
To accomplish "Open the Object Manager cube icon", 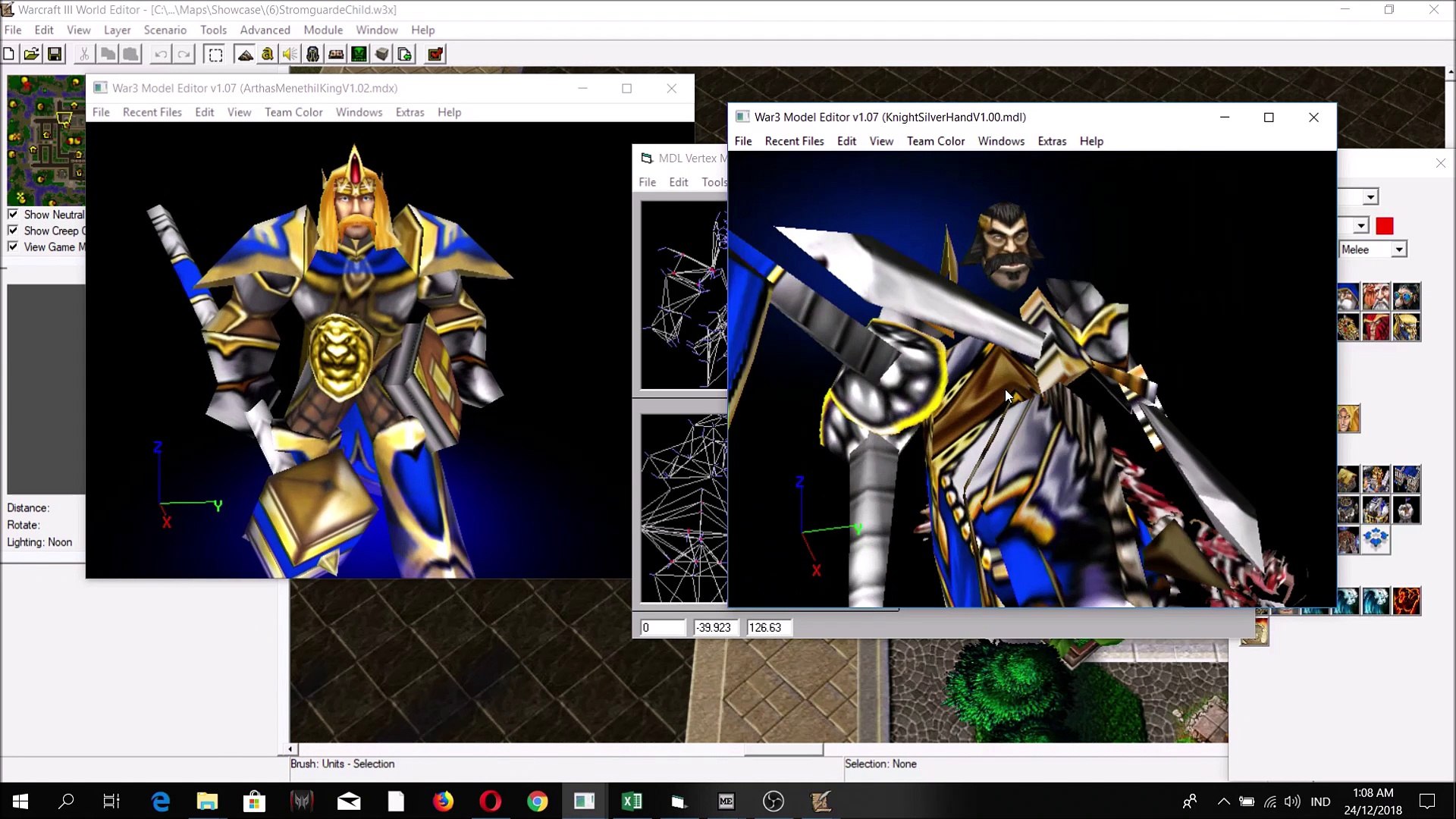I will (382, 54).
